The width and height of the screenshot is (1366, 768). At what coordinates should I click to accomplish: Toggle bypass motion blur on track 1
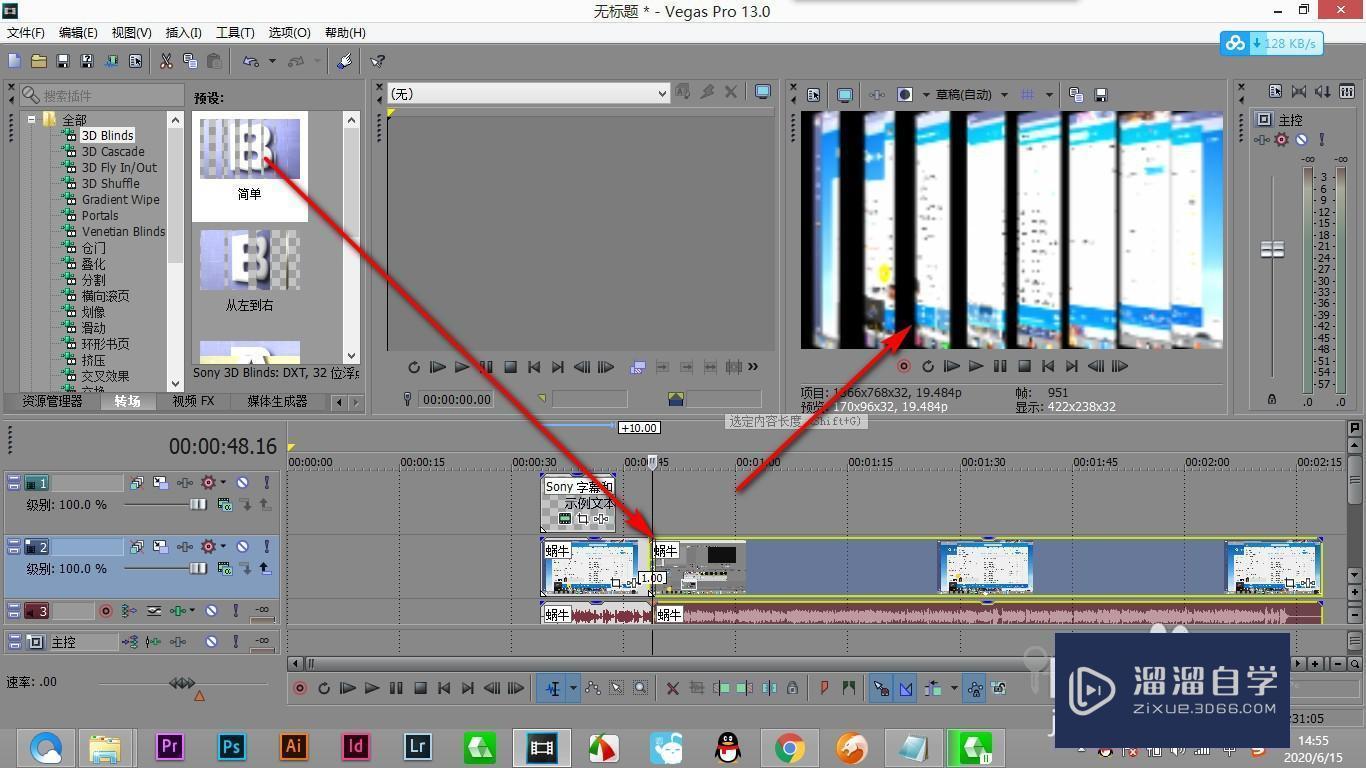pyautogui.click(x=136, y=483)
